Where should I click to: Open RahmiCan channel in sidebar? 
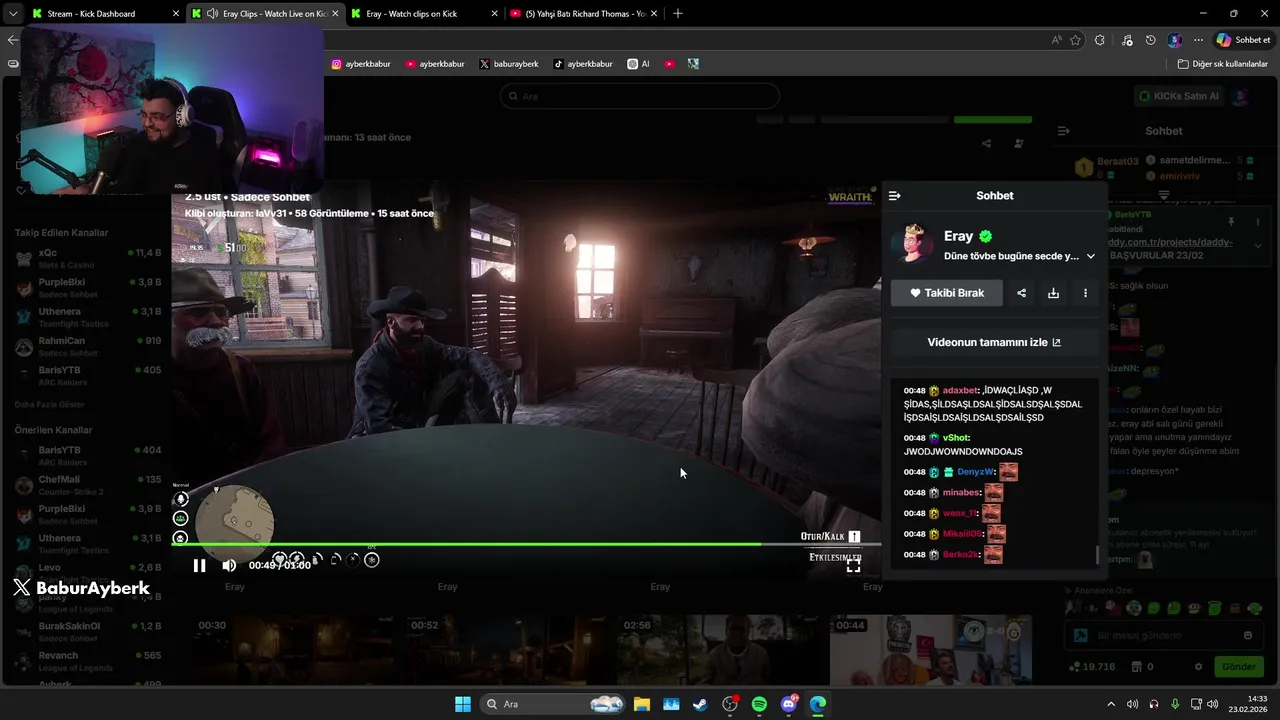click(88, 346)
